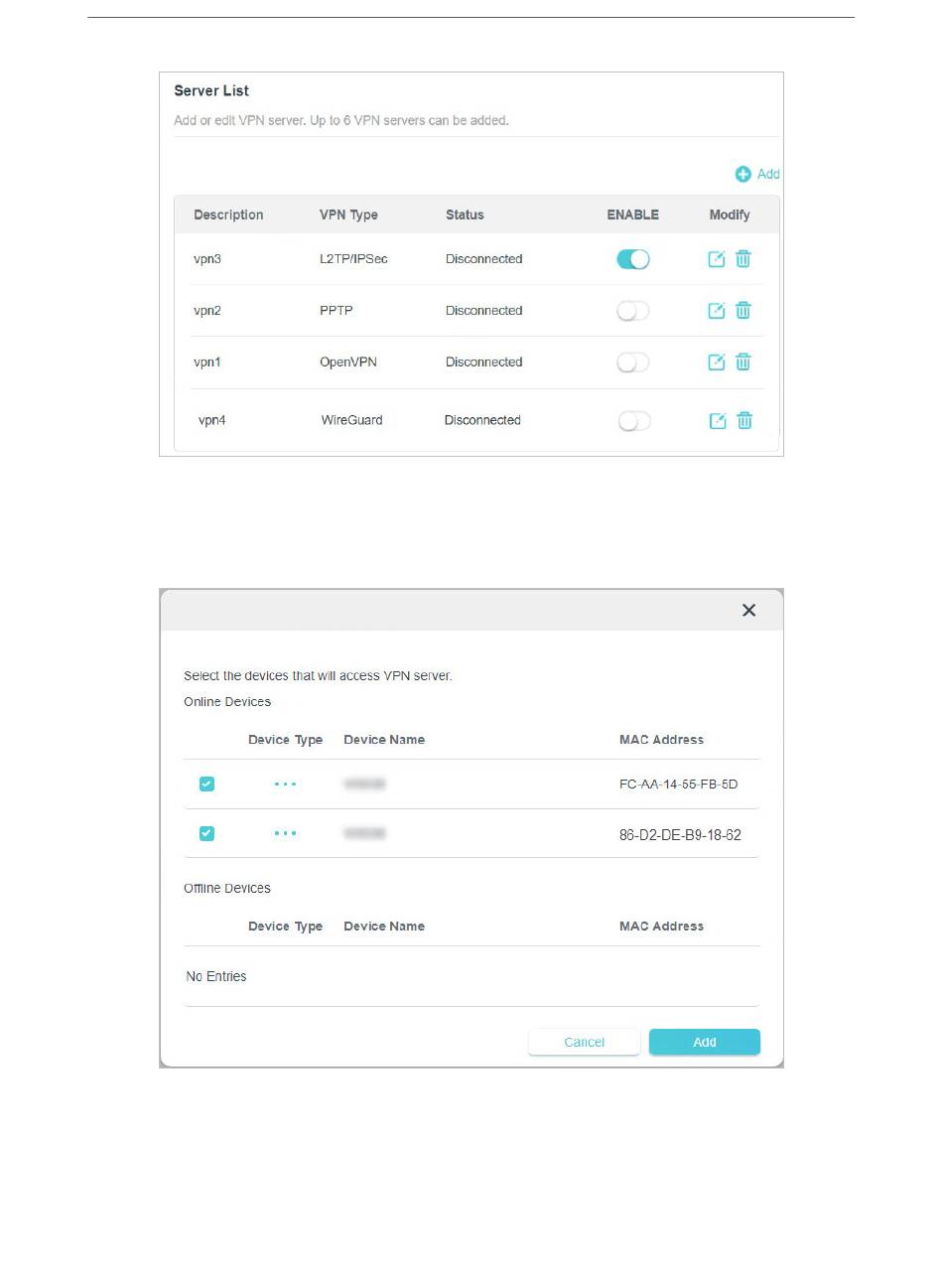The image size is (943, 1288).
Task: Click the Add button to confirm devices
Action: 704,1042
